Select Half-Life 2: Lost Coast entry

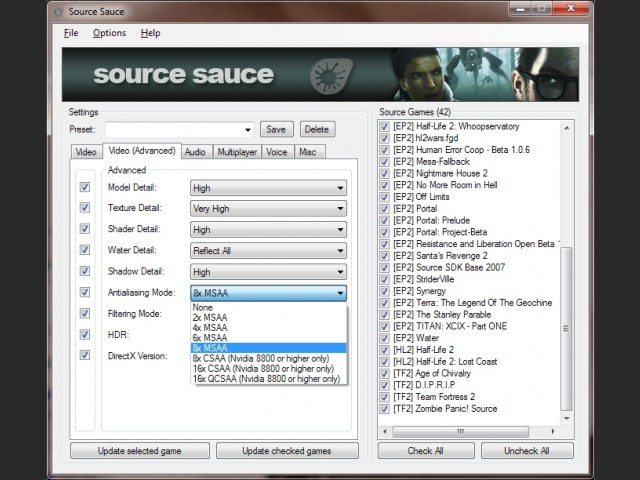pyautogui.click(x=445, y=362)
